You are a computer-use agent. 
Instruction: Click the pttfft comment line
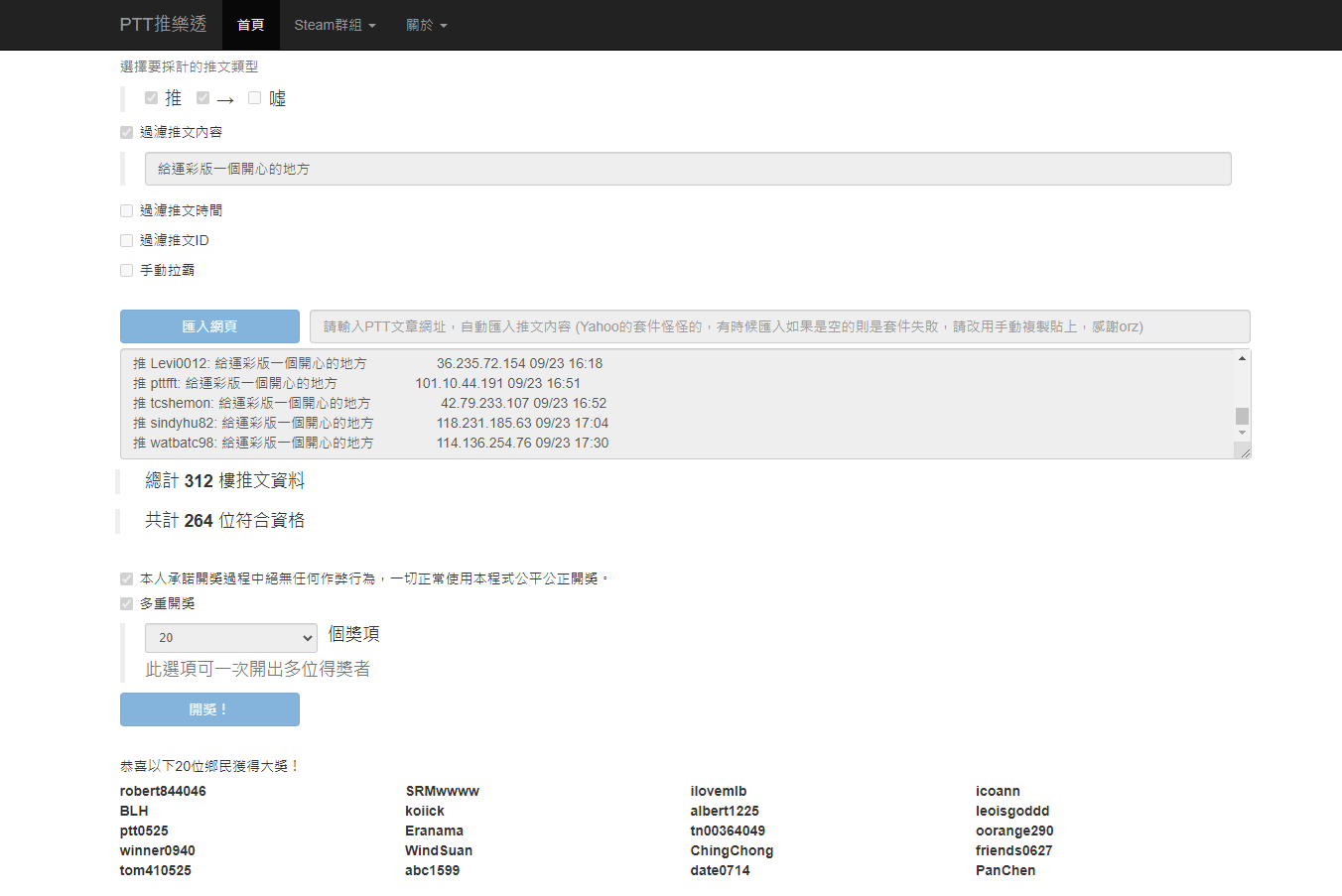[357, 383]
